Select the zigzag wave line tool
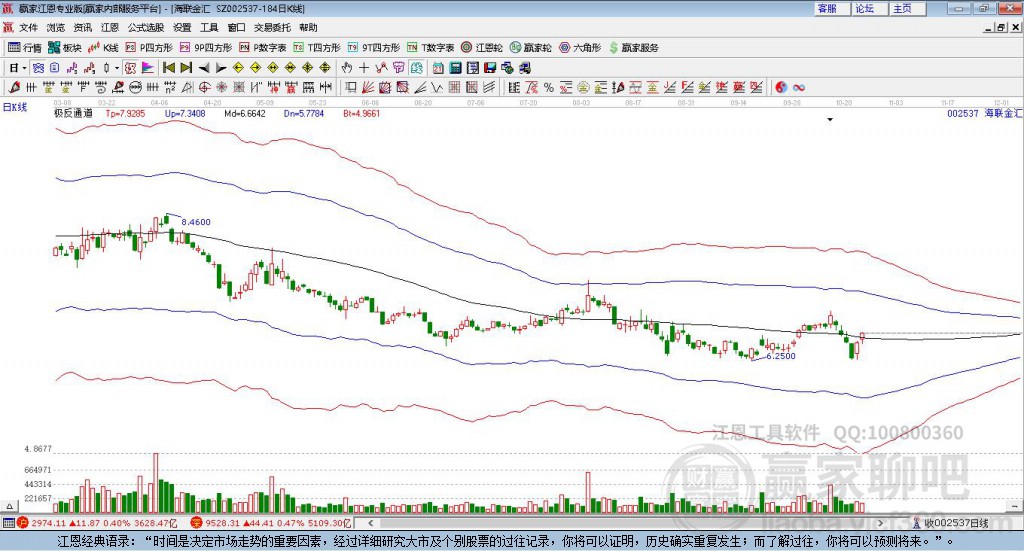The height and width of the screenshot is (551, 1024). coord(436,87)
